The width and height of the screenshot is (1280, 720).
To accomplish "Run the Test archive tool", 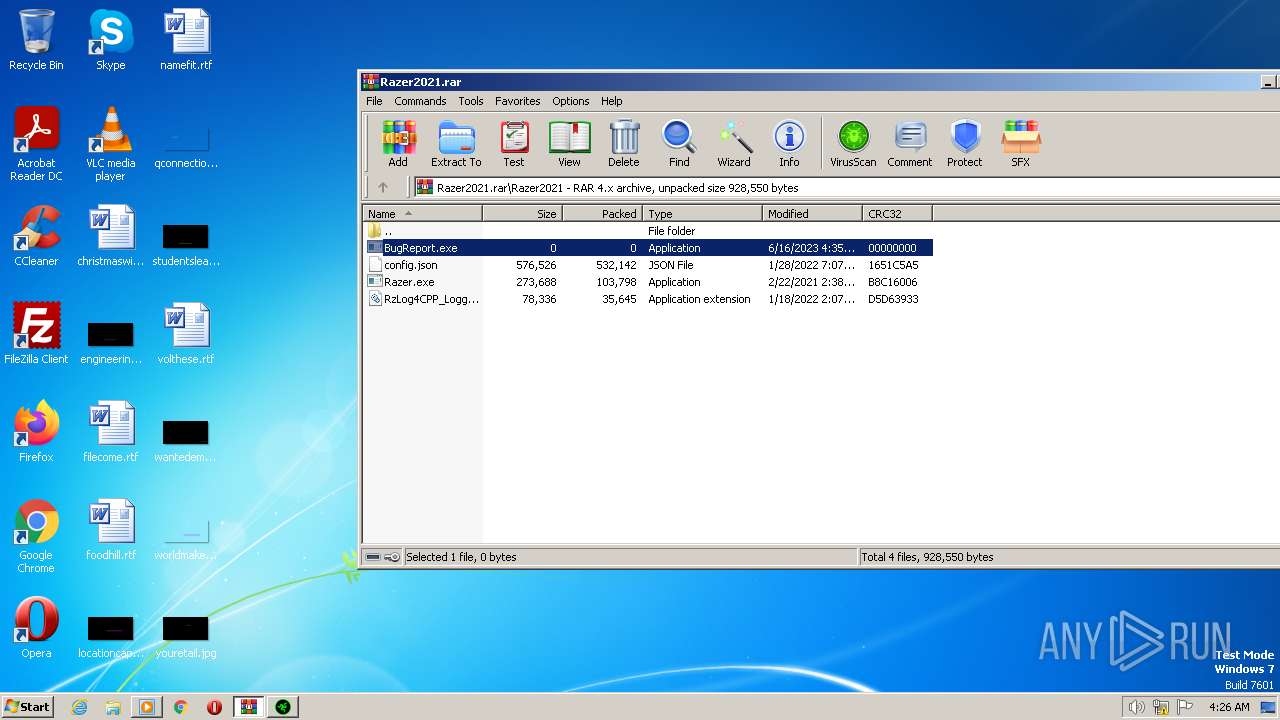I will point(514,143).
